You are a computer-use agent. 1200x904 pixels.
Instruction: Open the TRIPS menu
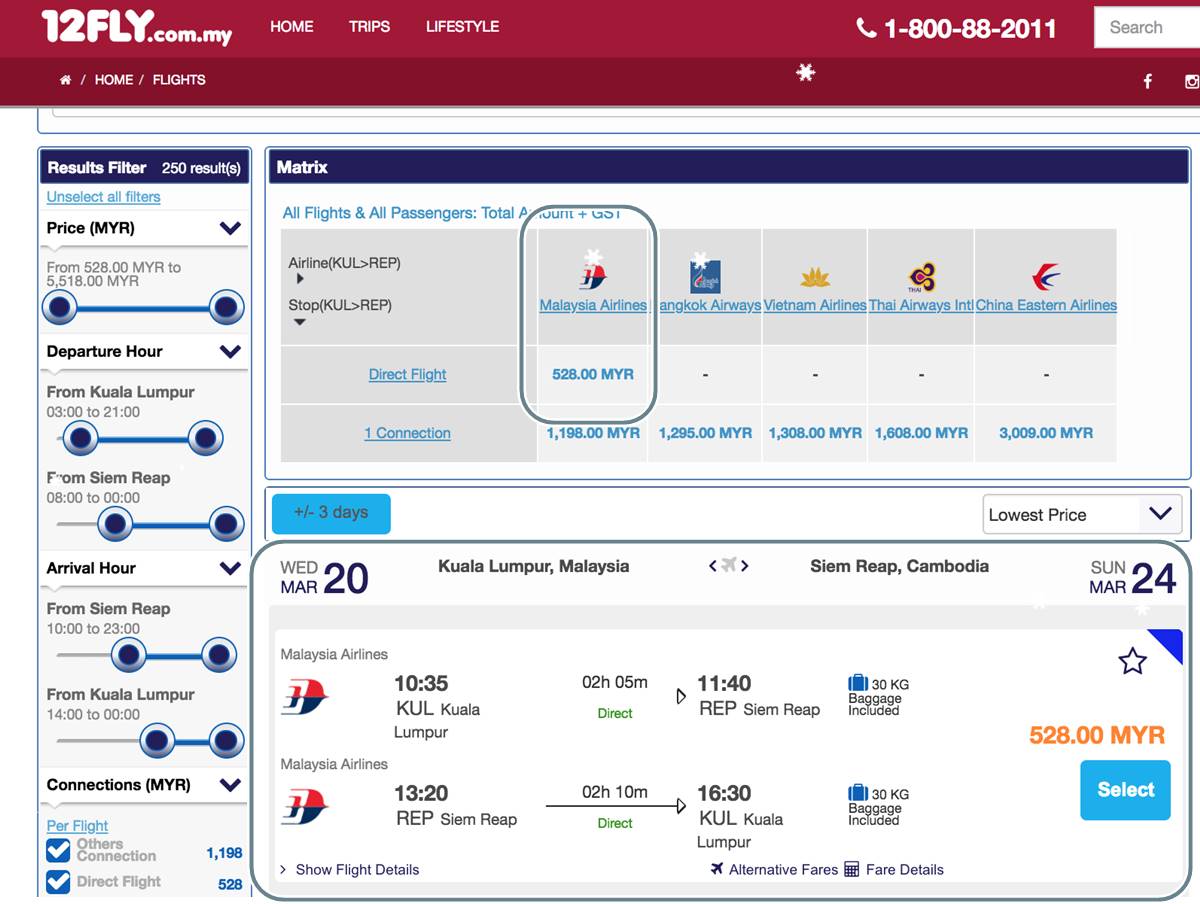click(369, 27)
